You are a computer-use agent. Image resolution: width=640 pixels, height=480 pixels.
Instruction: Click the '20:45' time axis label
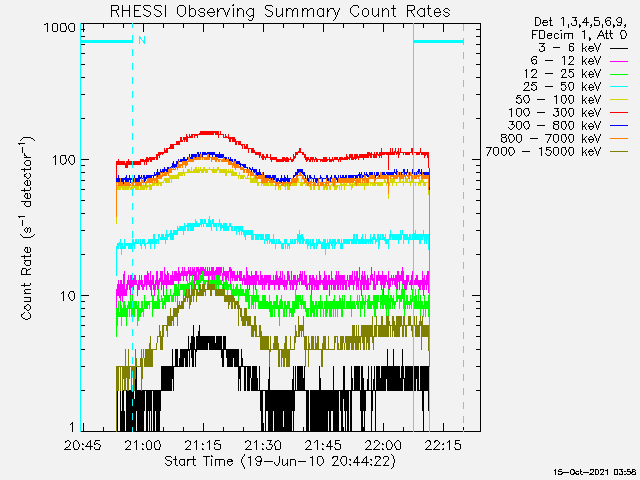coord(82,445)
